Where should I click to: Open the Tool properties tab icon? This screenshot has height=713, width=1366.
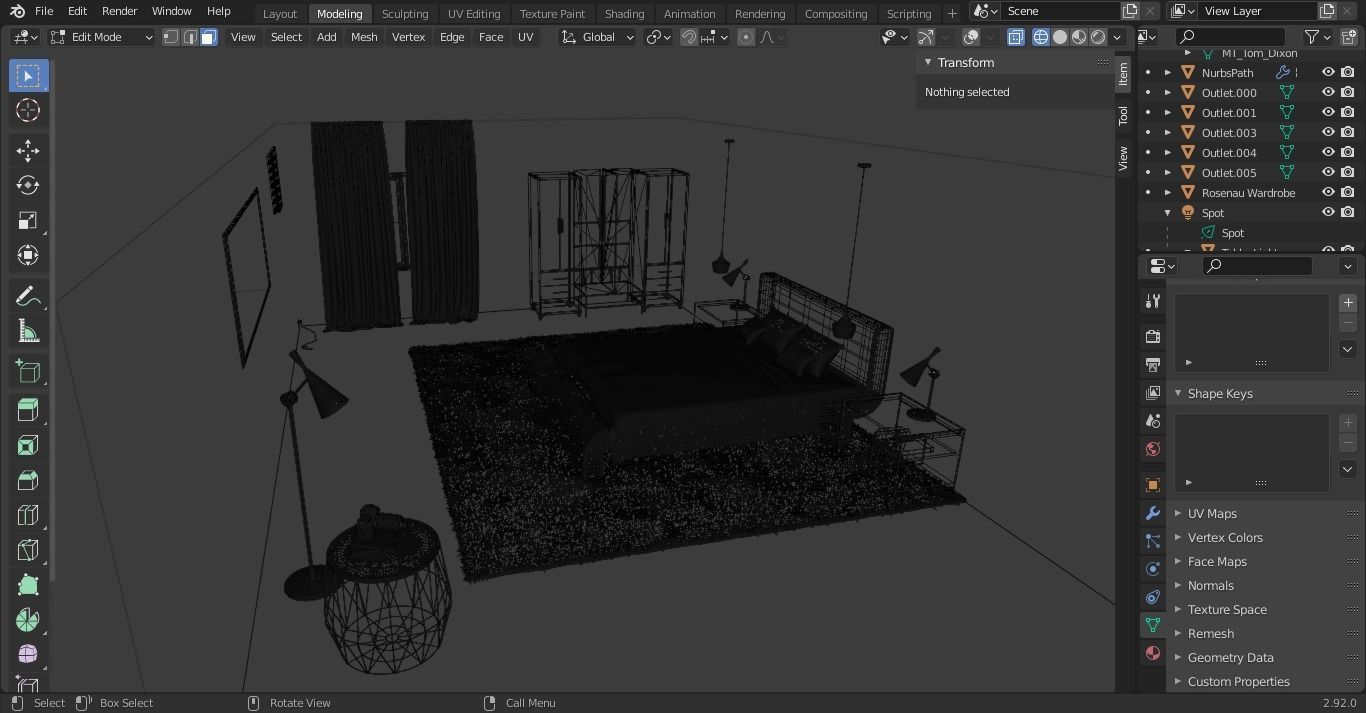(1153, 301)
